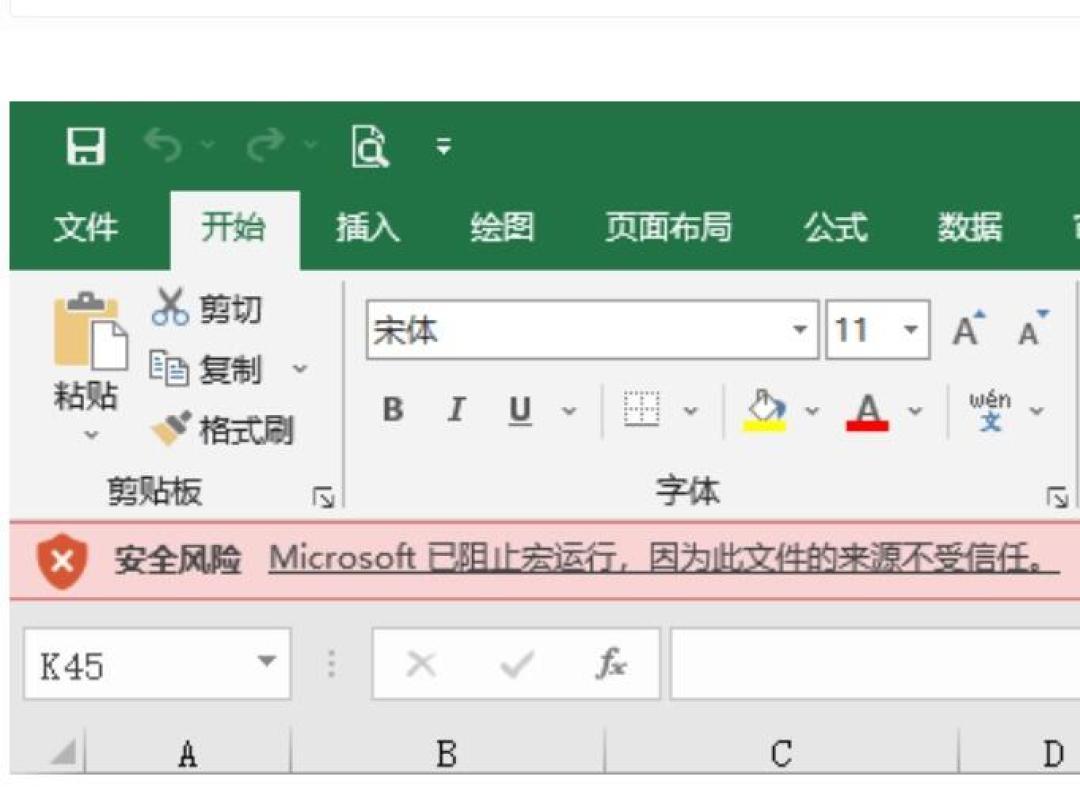The height and width of the screenshot is (811, 1080).
Task: Expand the phonetic guide dropdown arrow
Action: [x=1036, y=411]
